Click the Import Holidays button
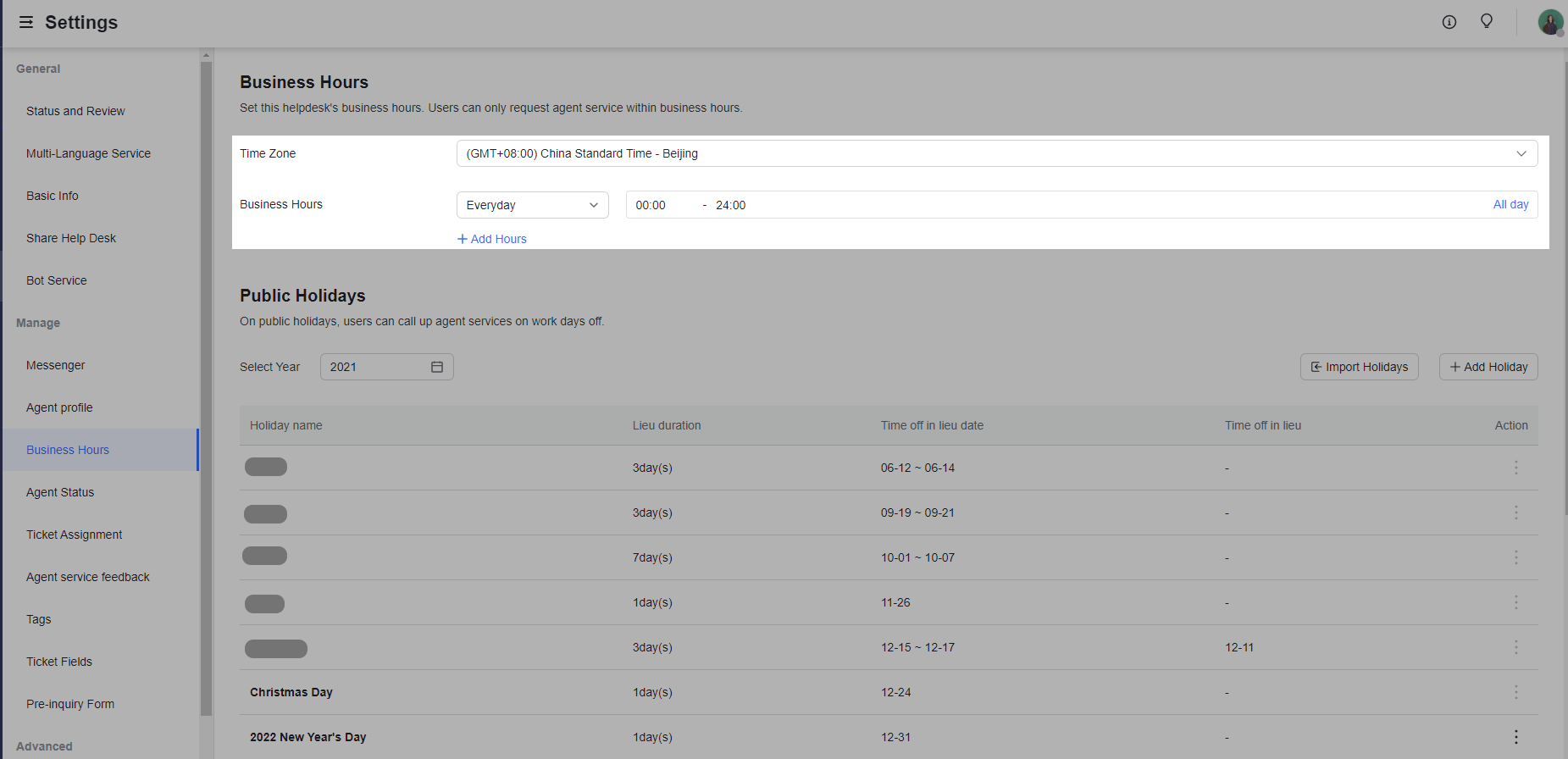This screenshot has height=759, width=1568. click(1359, 367)
